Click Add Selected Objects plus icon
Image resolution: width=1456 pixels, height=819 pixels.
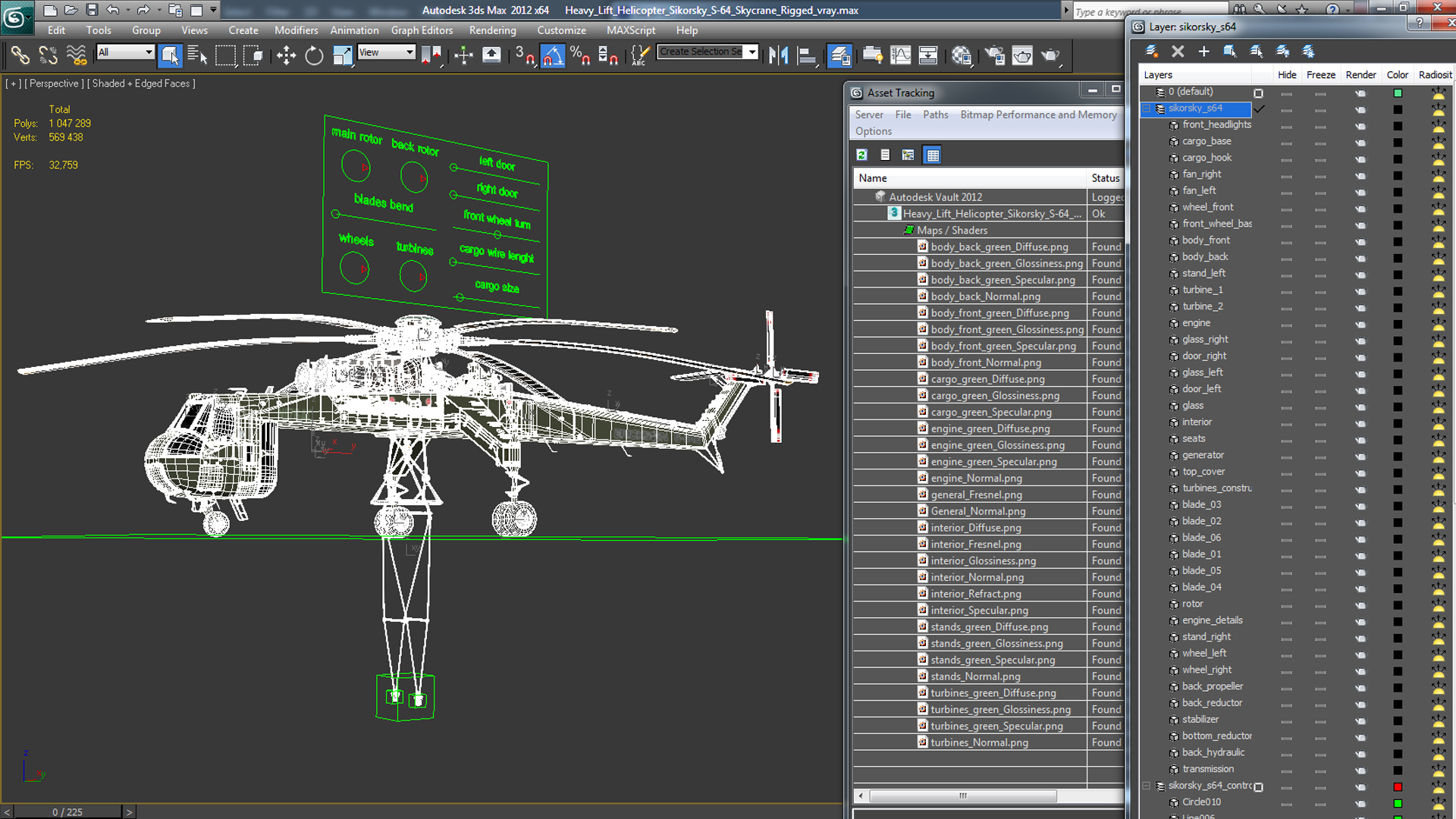pyautogui.click(x=1203, y=52)
